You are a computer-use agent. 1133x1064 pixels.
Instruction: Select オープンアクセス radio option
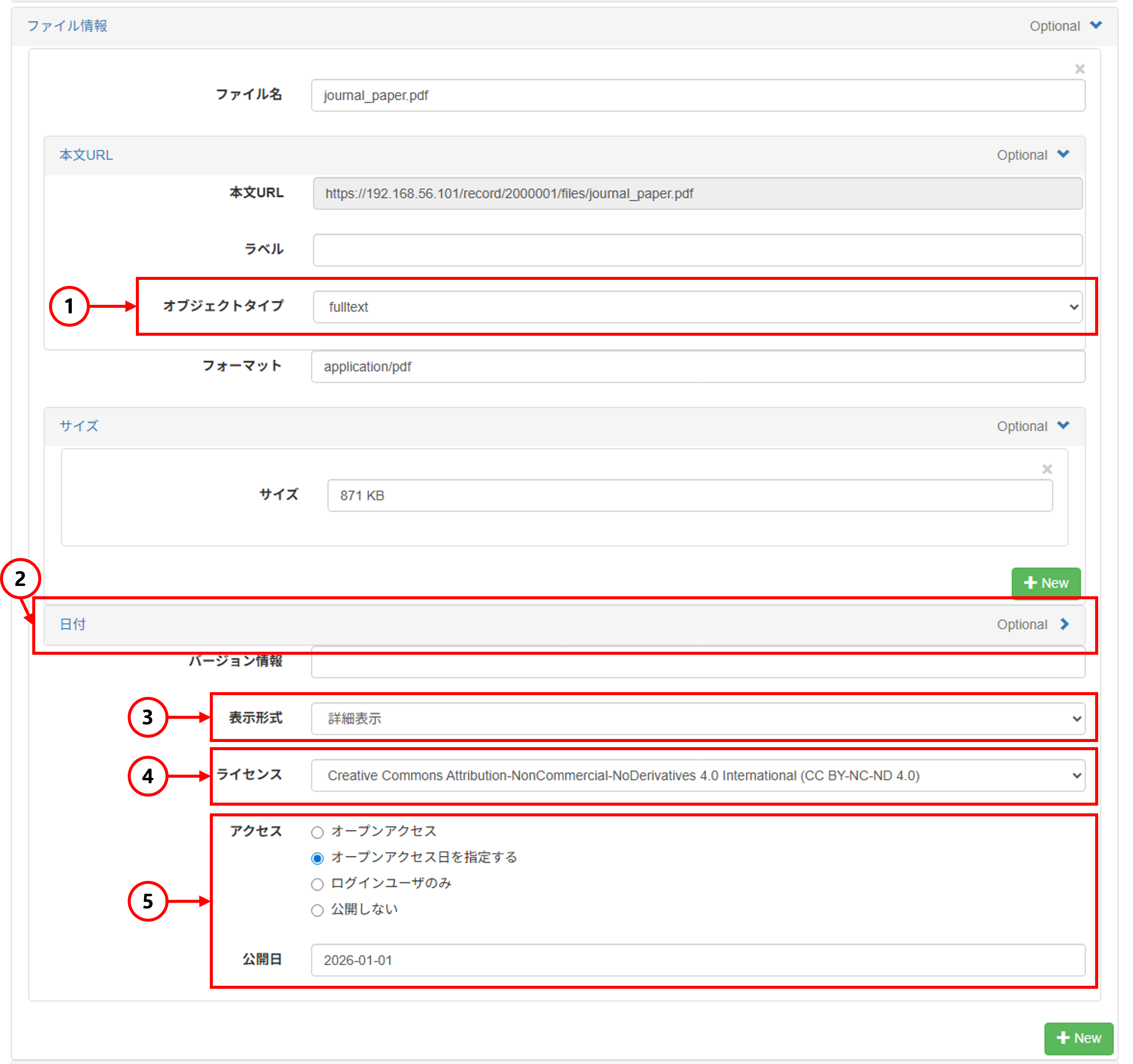(x=317, y=832)
